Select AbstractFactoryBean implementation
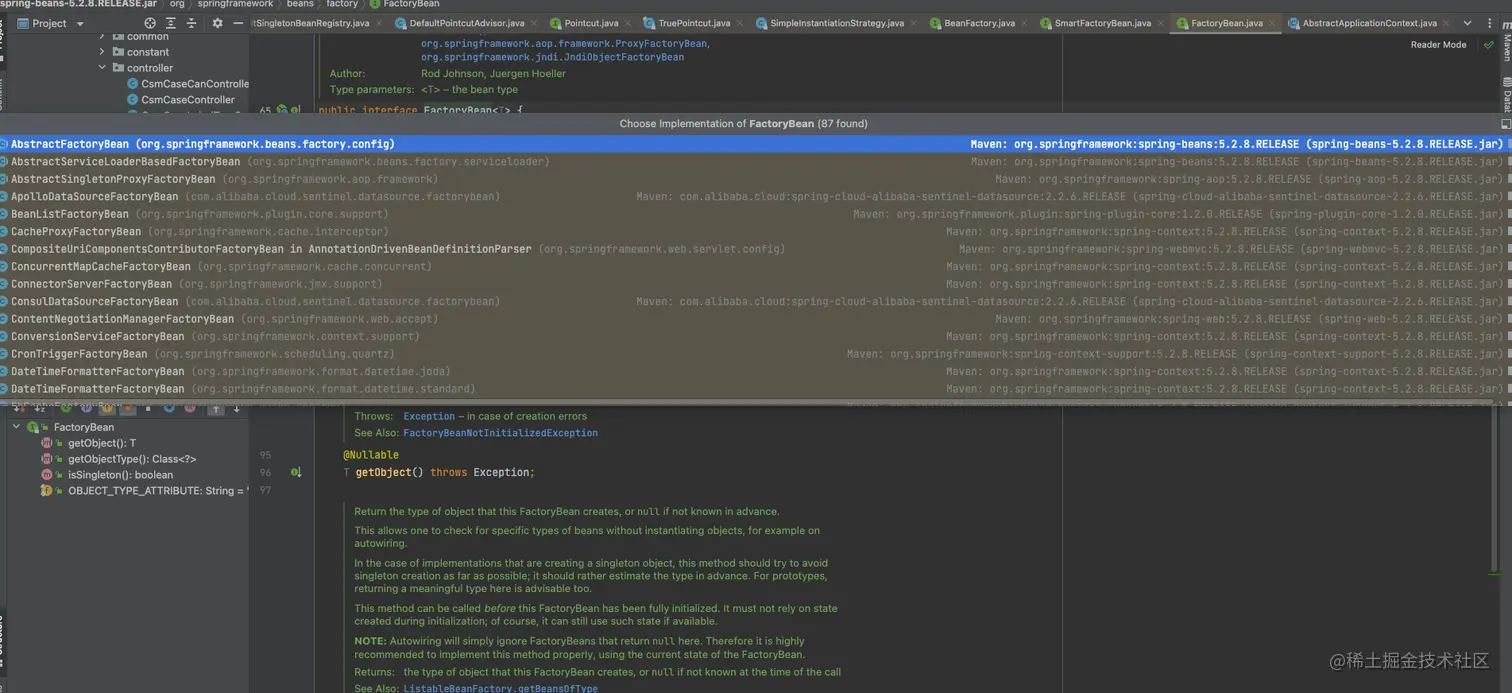Screen dimensions: 1512x693 click(756, 144)
